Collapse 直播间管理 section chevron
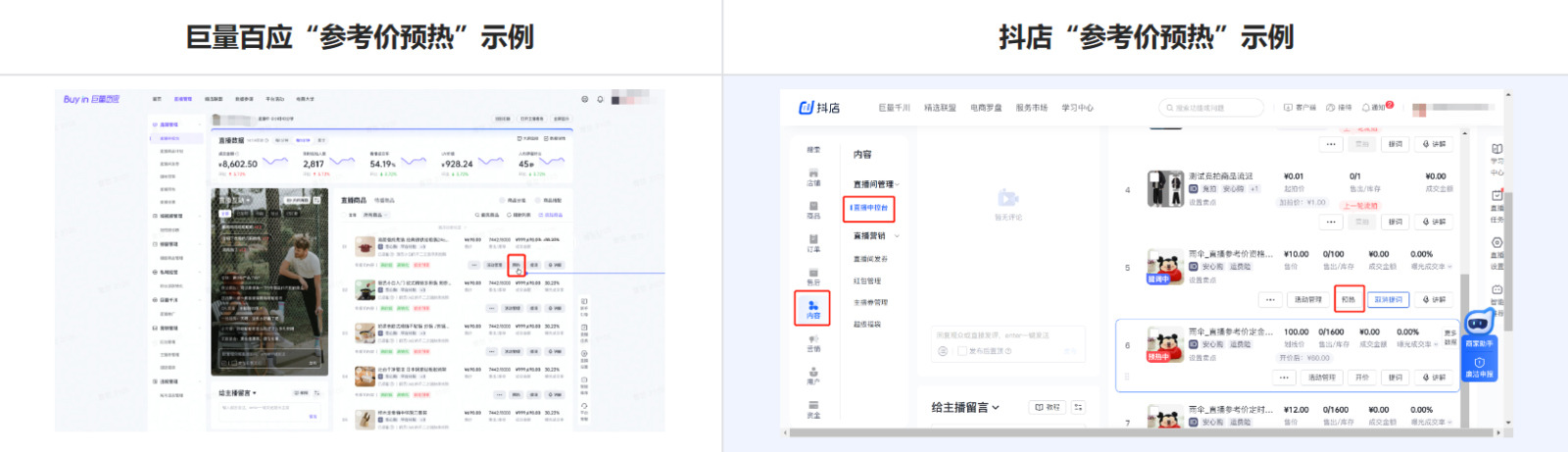Viewport: 1568px width, 452px height. (898, 184)
